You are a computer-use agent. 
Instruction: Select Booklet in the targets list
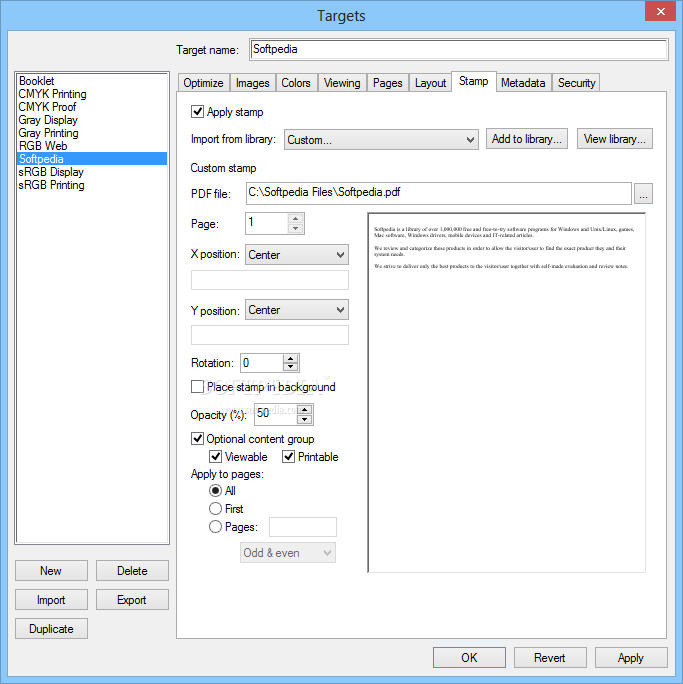tap(92, 81)
